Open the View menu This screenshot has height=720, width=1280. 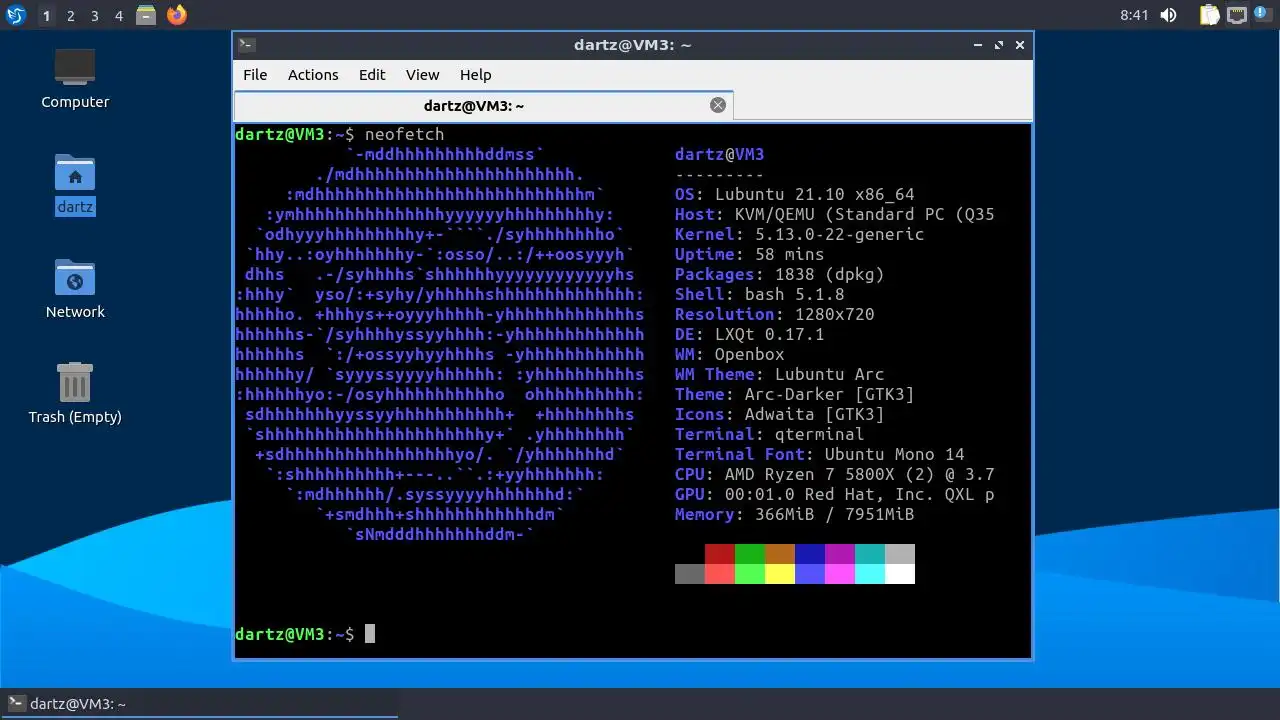[x=422, y=75]
